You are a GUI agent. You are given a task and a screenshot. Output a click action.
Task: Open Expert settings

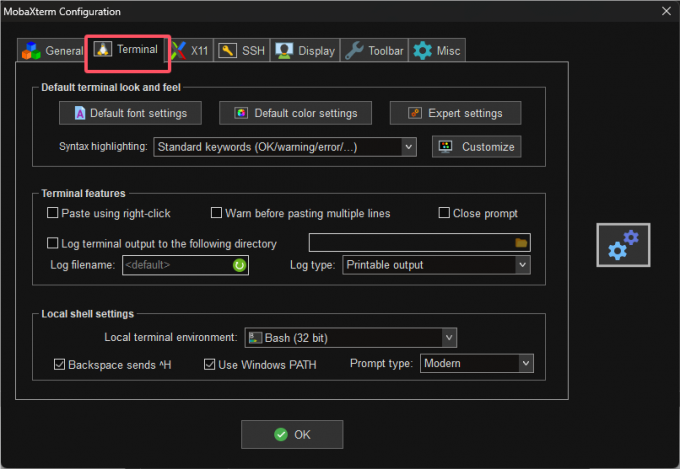[x=455, y=113]
